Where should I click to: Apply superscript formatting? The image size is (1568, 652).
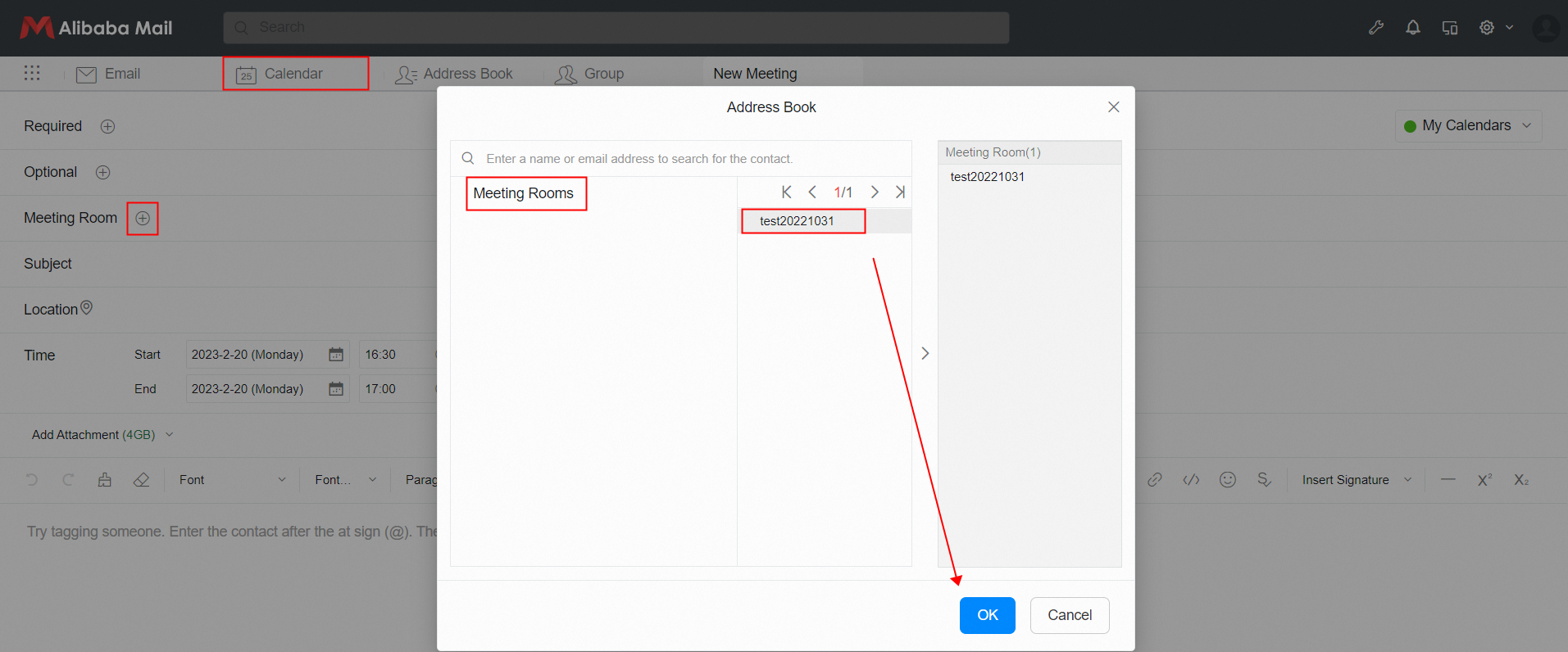[1484, 480]
